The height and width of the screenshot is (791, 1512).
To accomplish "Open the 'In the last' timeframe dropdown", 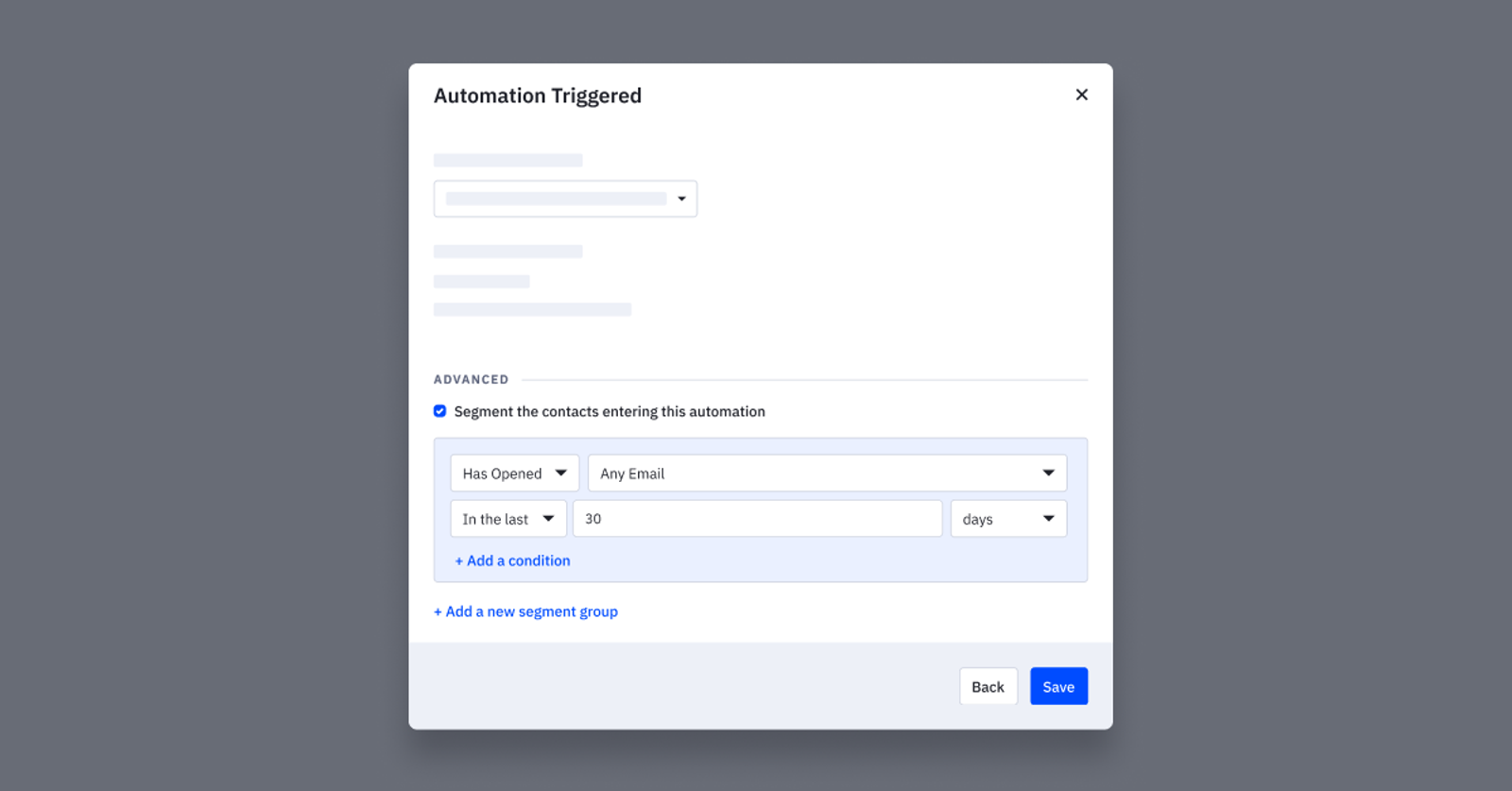I will (508, 519).
